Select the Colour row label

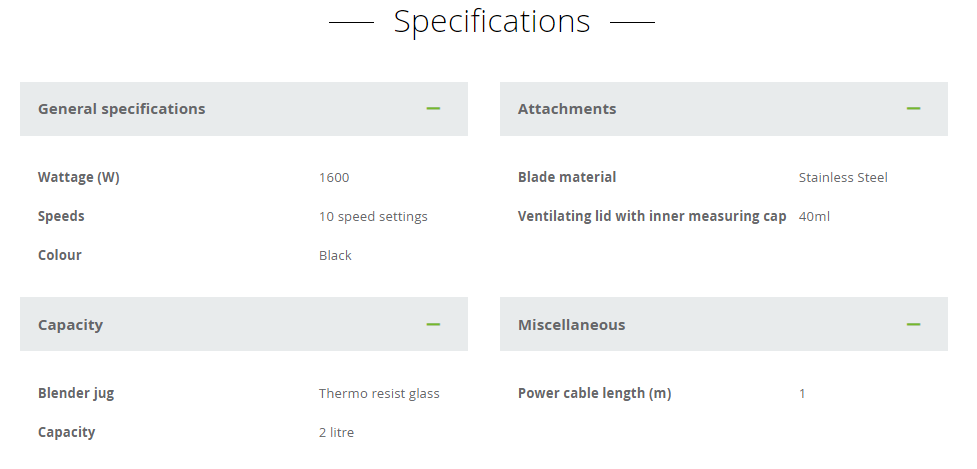click(60, 256)
